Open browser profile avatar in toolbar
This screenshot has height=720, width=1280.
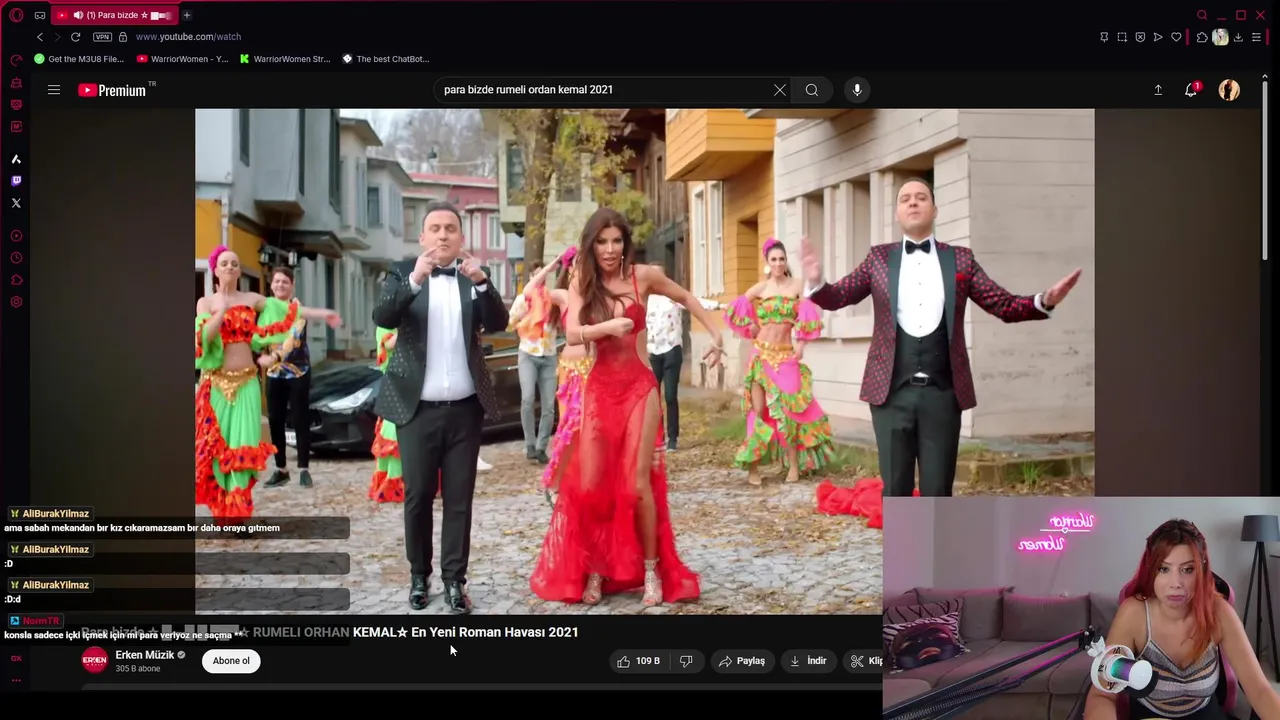click(1220, 37)
